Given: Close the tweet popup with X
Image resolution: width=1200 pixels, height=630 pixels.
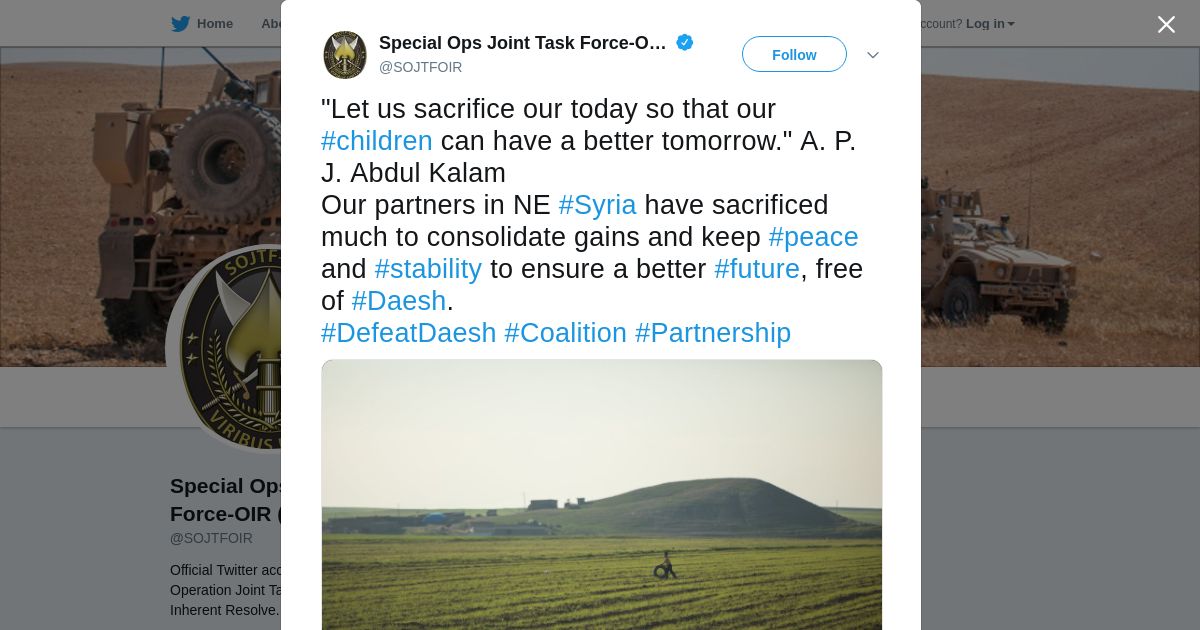Looking at the screenshot, I should 1166,24.
